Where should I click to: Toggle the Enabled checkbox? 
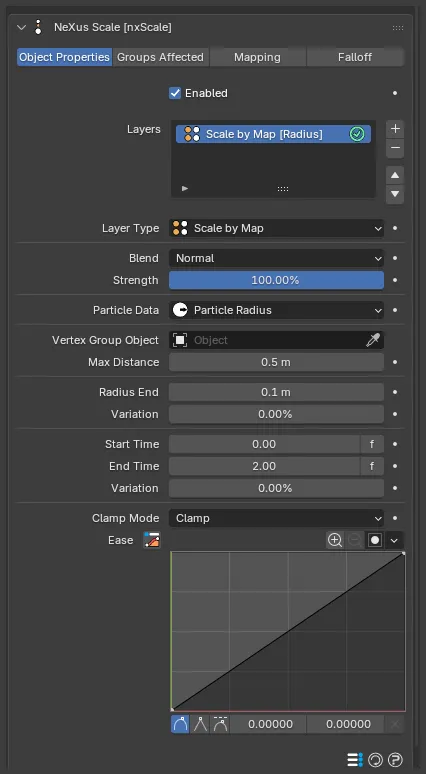pos(175,93)
